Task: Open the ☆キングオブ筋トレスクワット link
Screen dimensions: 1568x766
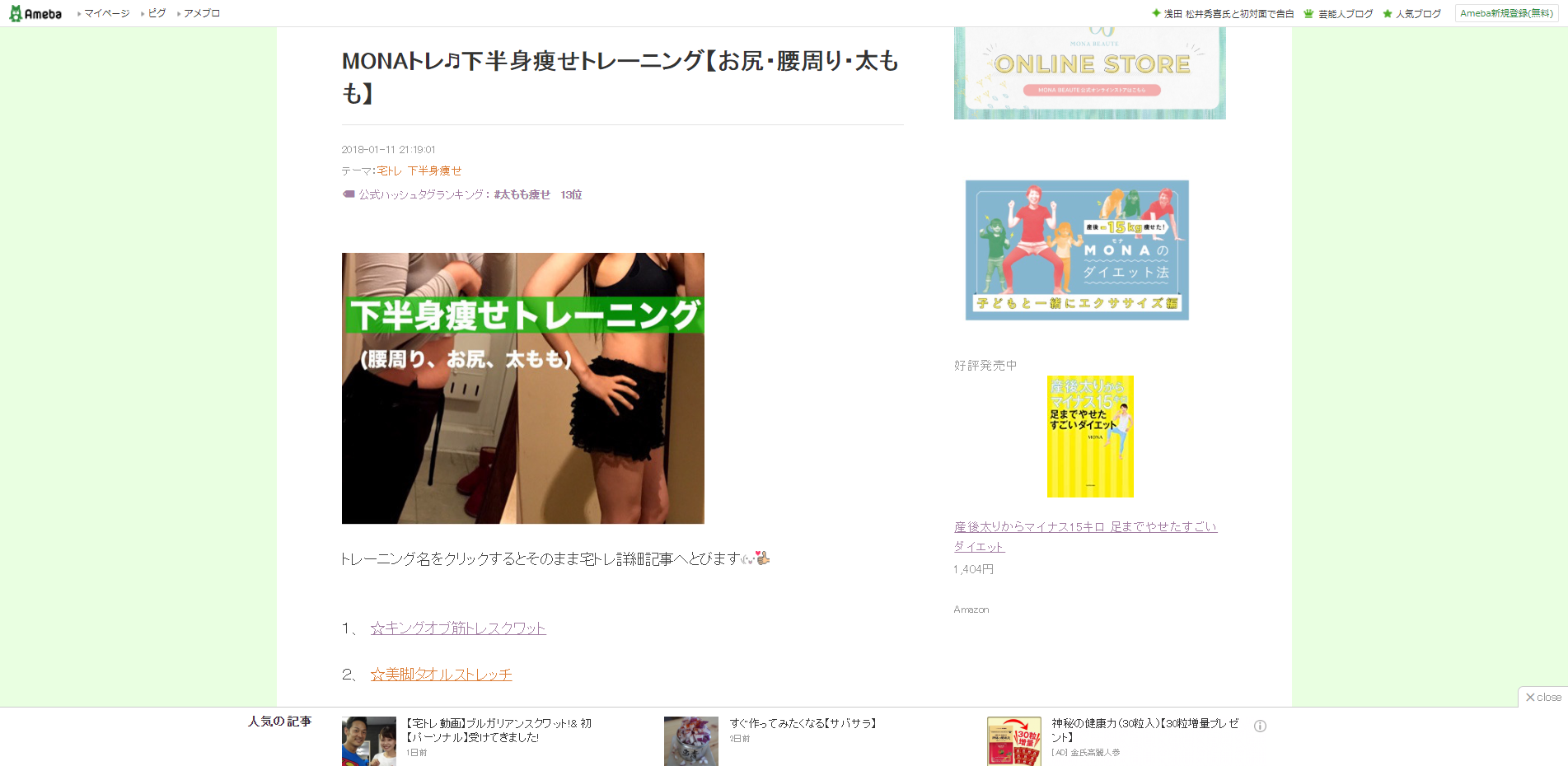Action: [x=457, y=628]
